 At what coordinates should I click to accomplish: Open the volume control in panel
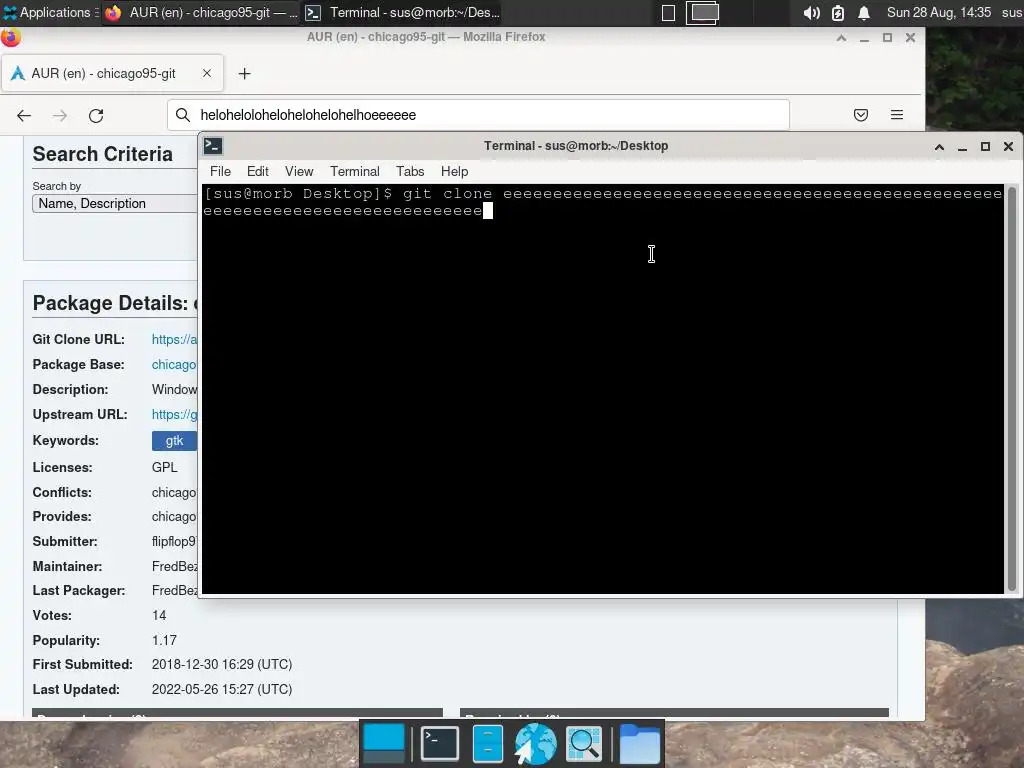[x=811, y=12]
